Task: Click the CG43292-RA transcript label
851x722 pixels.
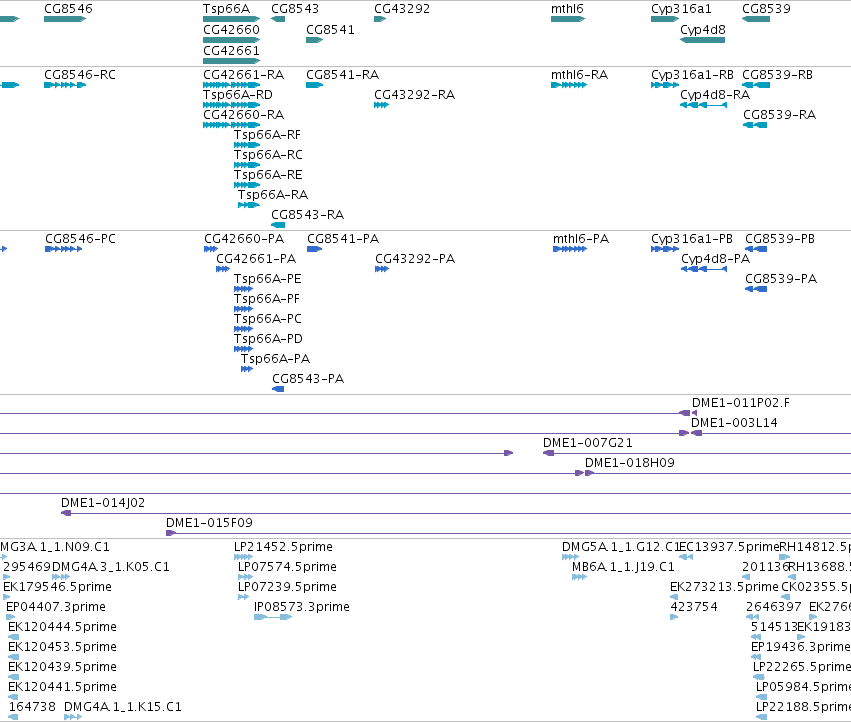Action: (x=414, y=94)
